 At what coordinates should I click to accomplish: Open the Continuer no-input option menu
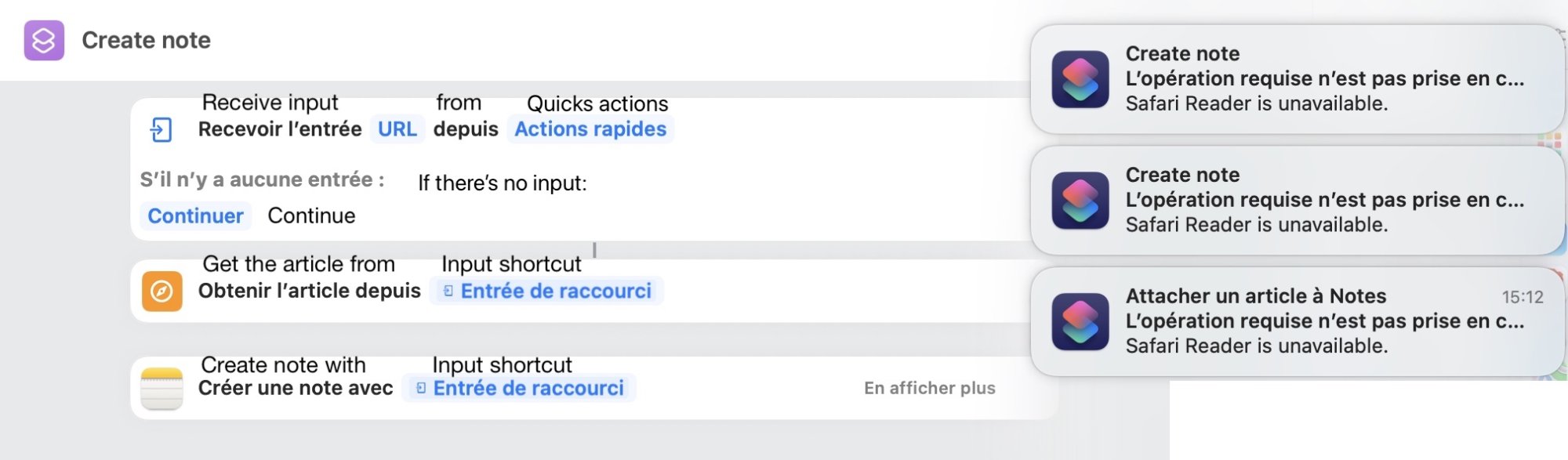coord(195,216)
